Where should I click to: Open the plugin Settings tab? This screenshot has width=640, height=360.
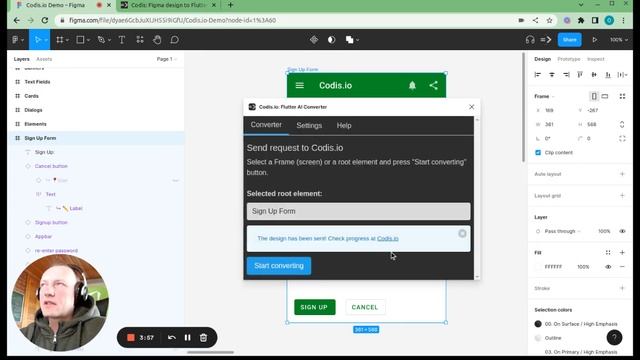[309, 126]
